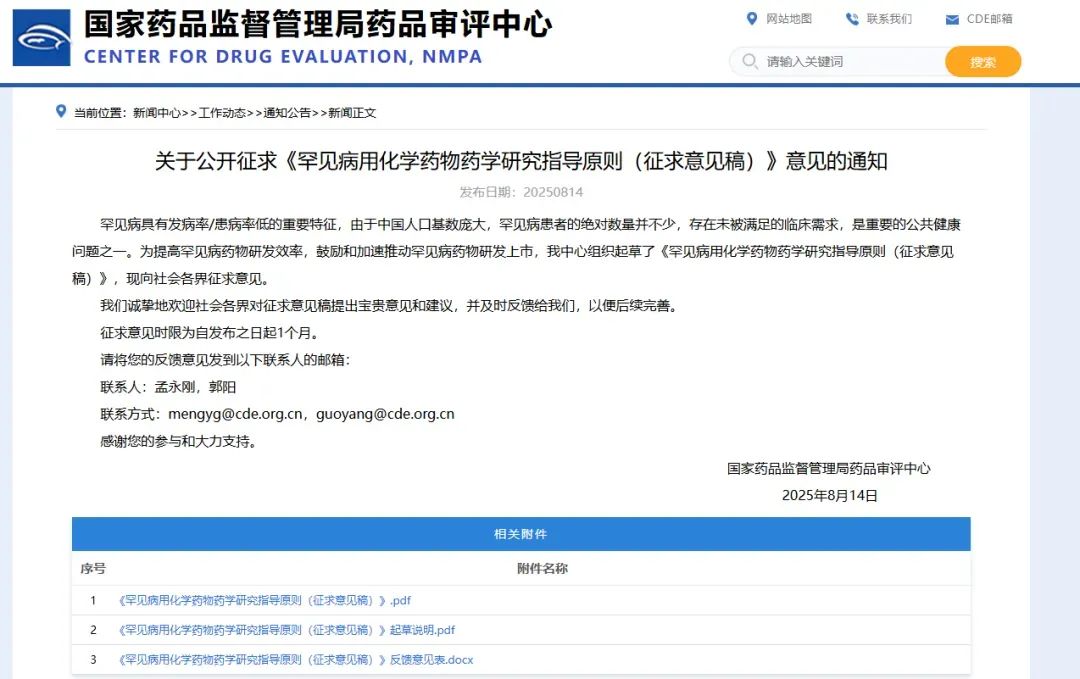1080x679 pixels.
Task: Click the 2025年8月14日 date signature
Action: tap(829, 496)
